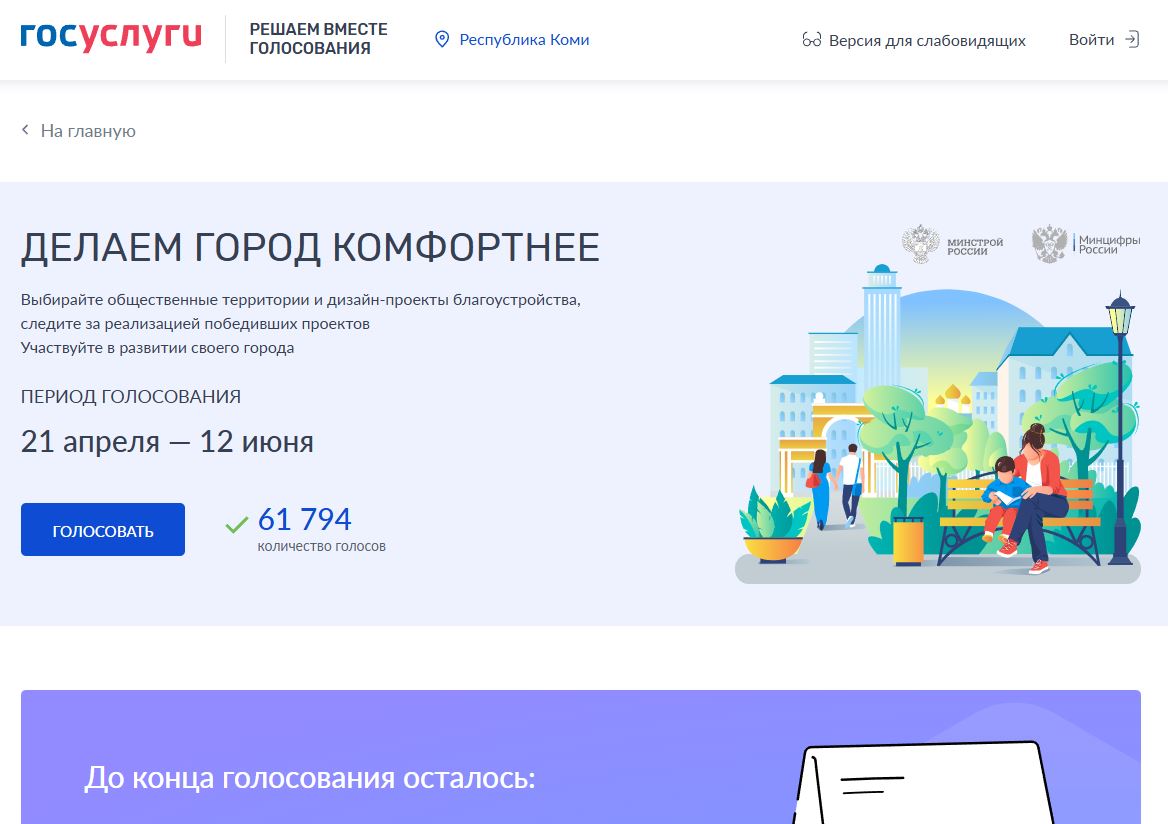1168x824 pixels.
Task: Open the Войти sign-in link
Action: (1090, 40)
